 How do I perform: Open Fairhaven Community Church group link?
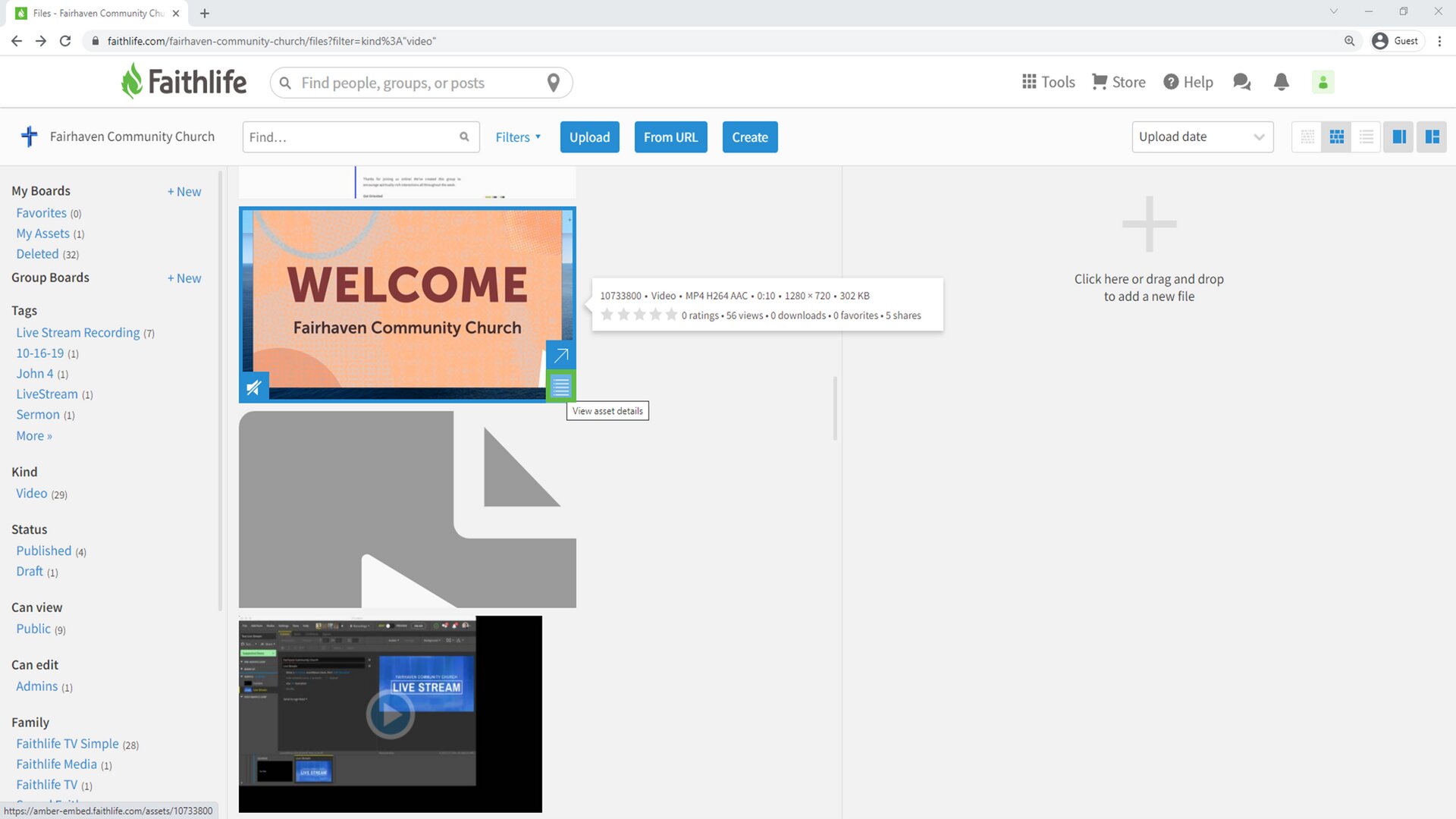pos(132,136)
